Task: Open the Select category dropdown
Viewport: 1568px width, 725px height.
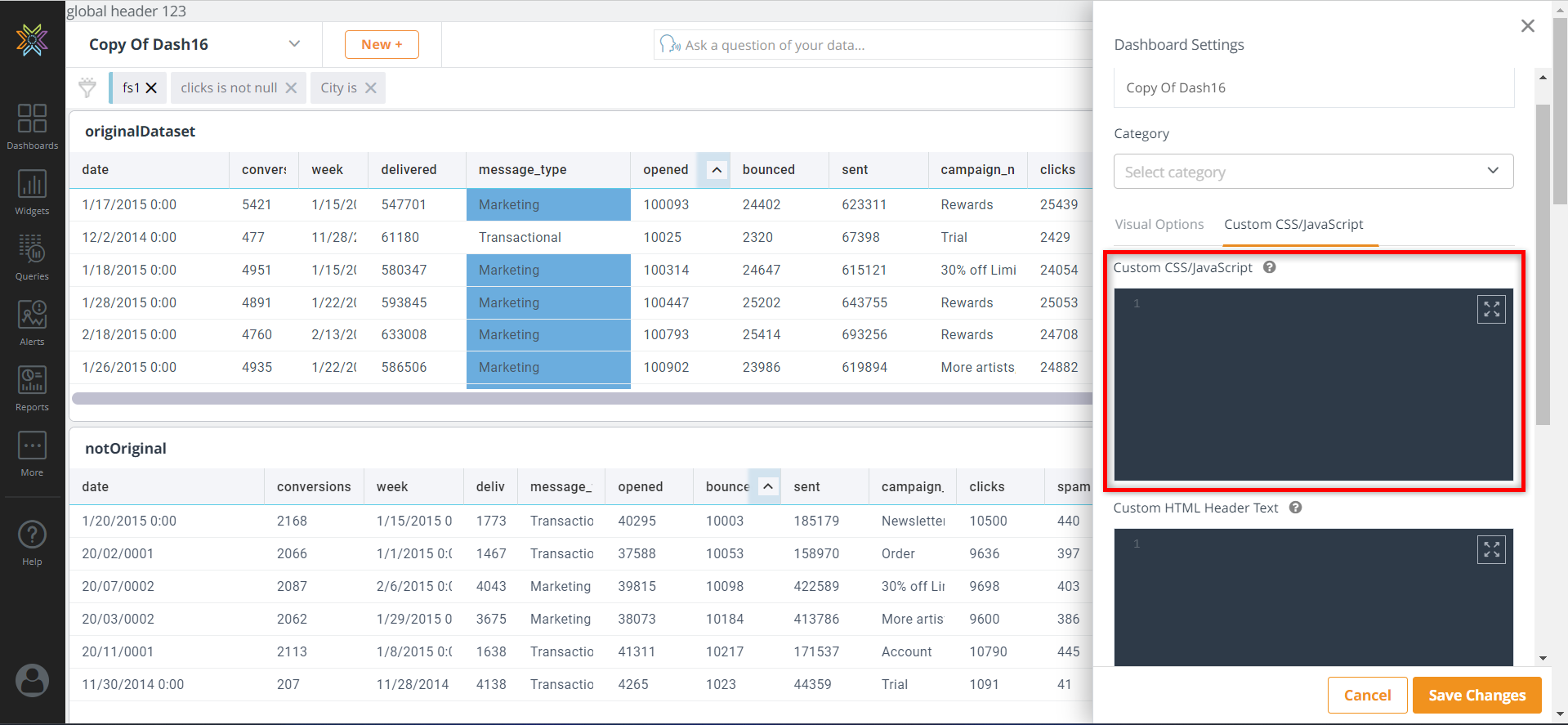Action: (x=1313, y=172)
